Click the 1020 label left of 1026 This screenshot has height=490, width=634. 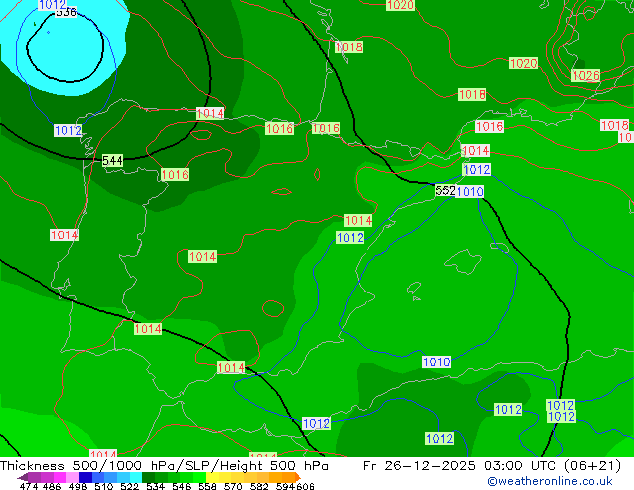pos(523,63)
